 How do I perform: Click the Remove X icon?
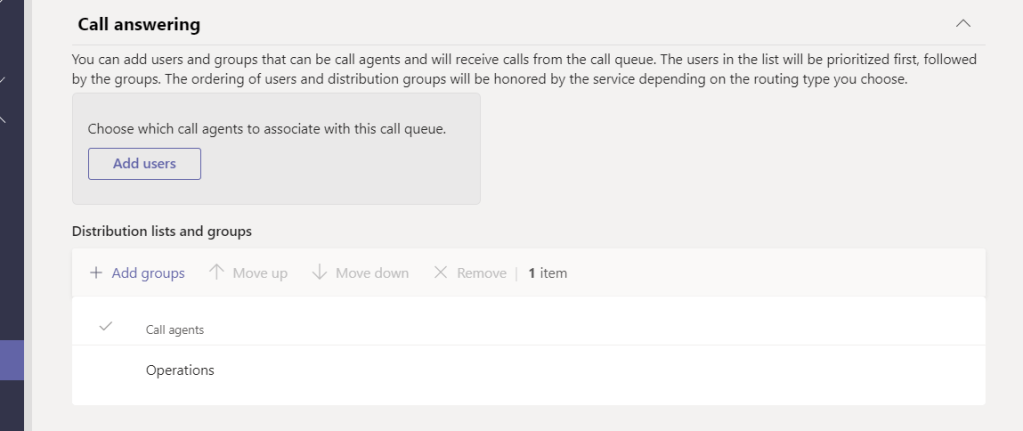(441, 273)
